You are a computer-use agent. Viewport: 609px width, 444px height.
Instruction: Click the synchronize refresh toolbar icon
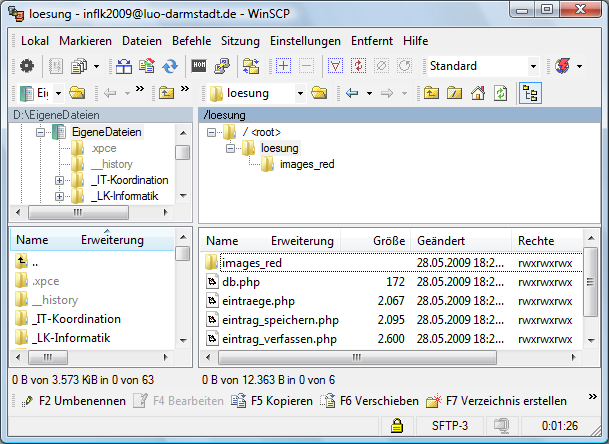pos(170,66)
